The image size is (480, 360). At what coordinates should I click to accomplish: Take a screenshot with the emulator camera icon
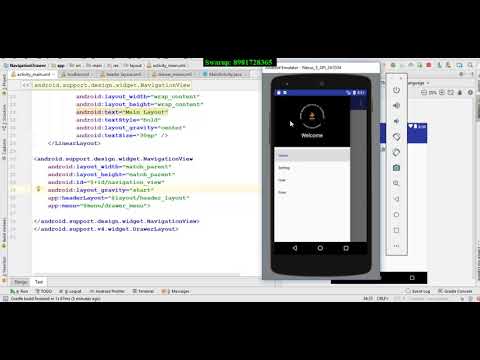click(396, 168)
